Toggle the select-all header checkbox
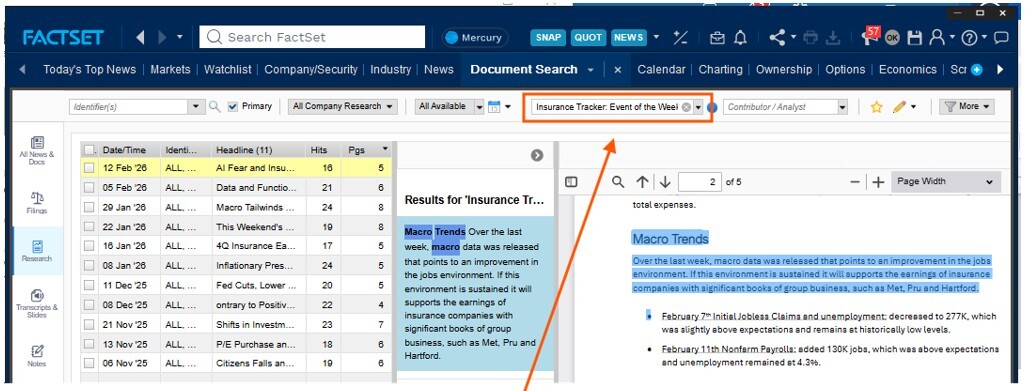The height and width of the screenshot is (391, 1027). [89, 150]
